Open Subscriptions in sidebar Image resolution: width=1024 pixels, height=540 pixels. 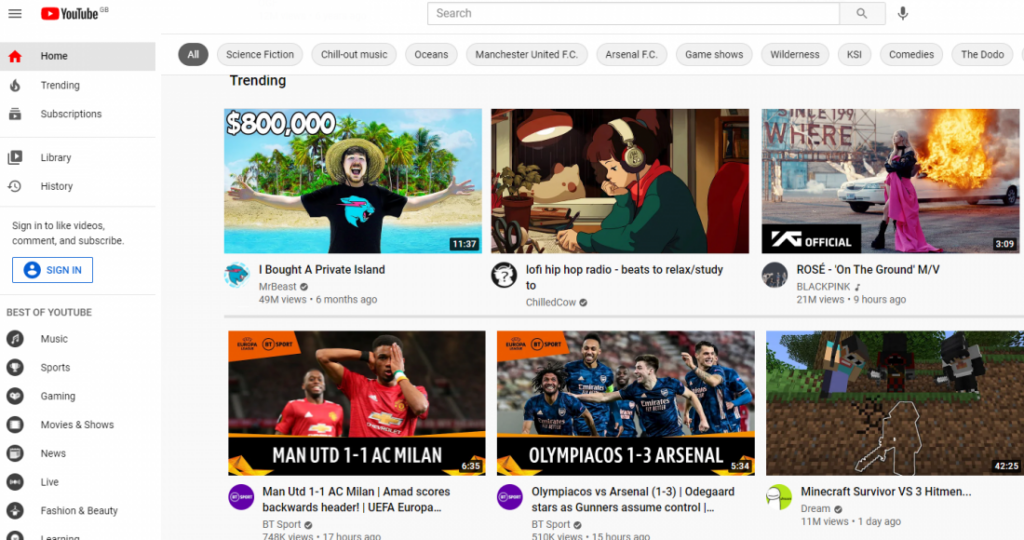point(78,114)
